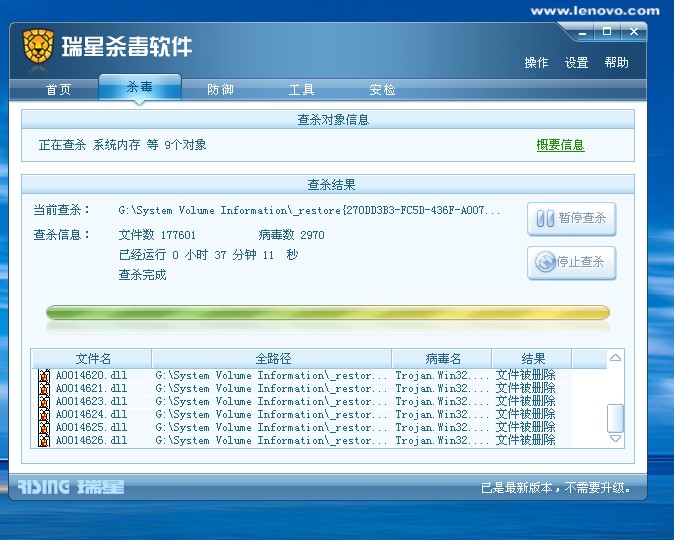Image resolution: width=674 pixels, height=540 pixels.
Task: Open the 安检 tab
Action: (x=383, y=89)
